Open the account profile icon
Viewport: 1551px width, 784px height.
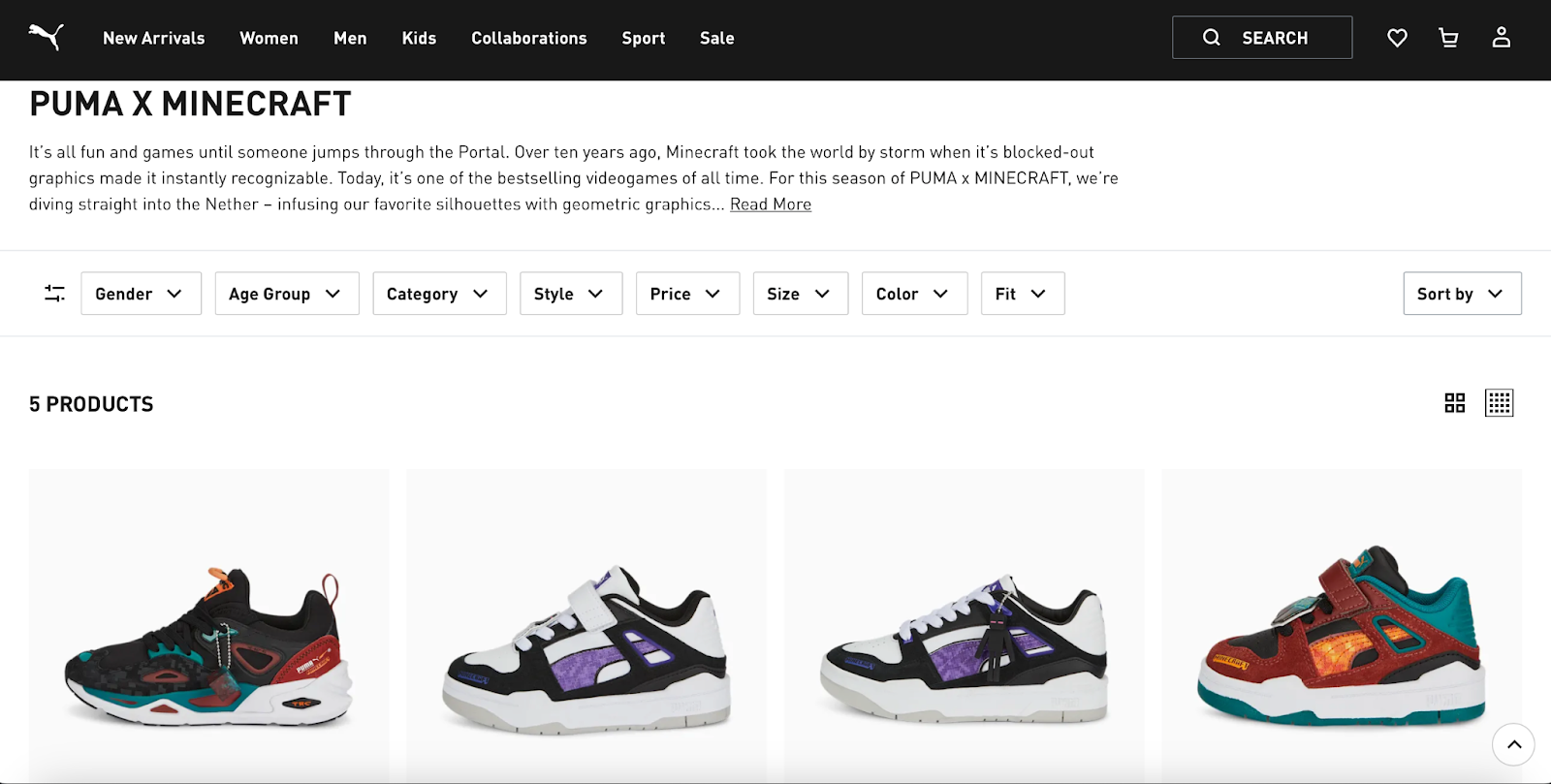pyautogui.click(x=1501, y=38)
